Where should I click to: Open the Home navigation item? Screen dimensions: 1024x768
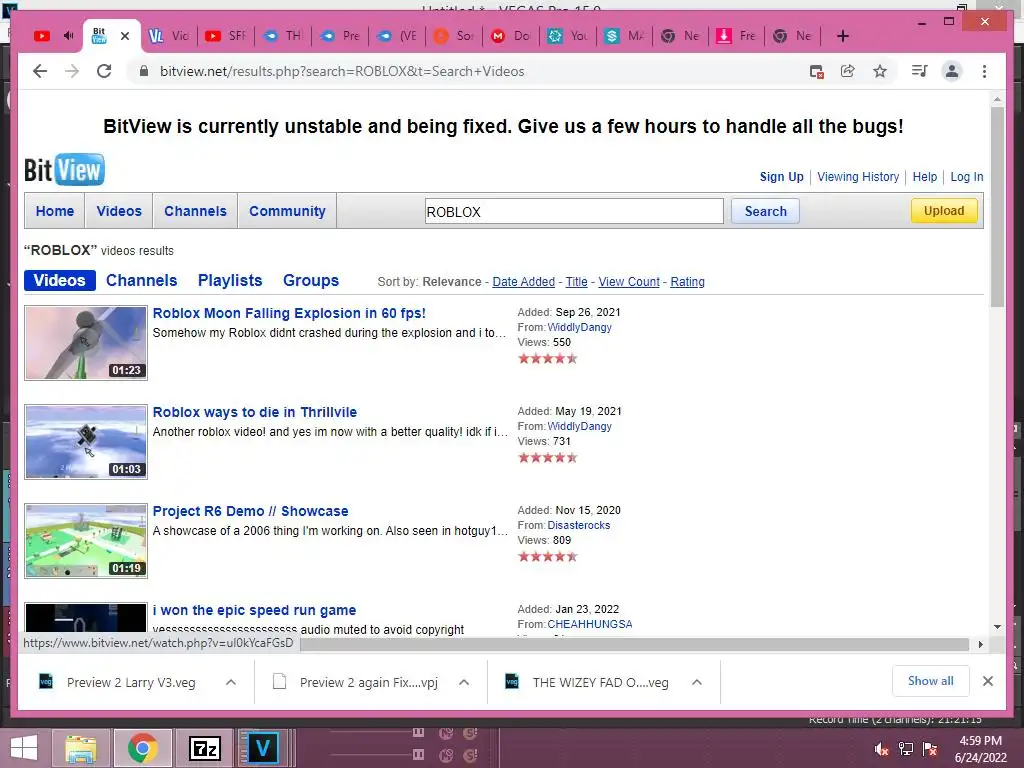click(x=55, y=211)
